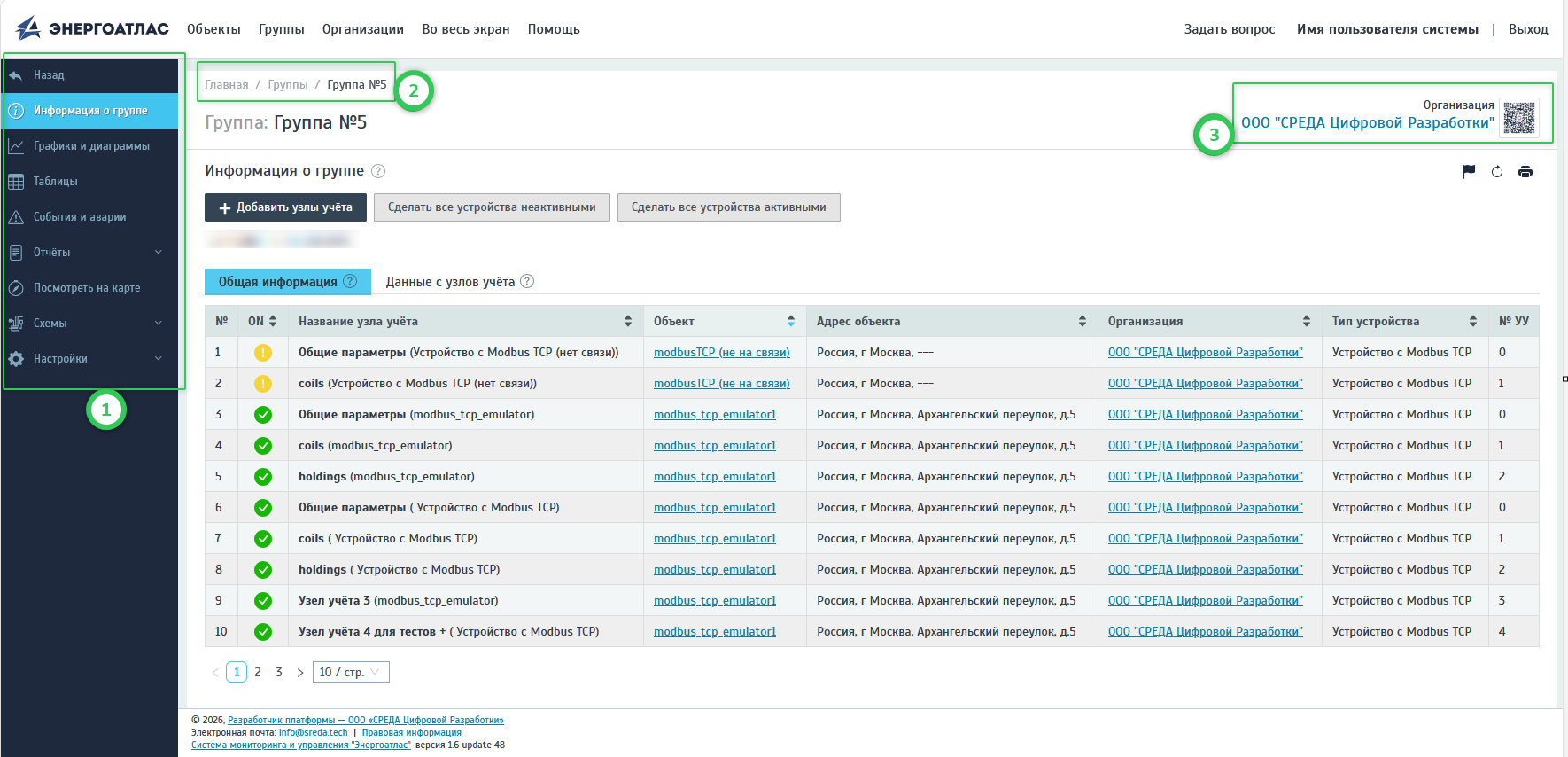
Task: Click Выход to log out
Action: [x=1528, y=29]
